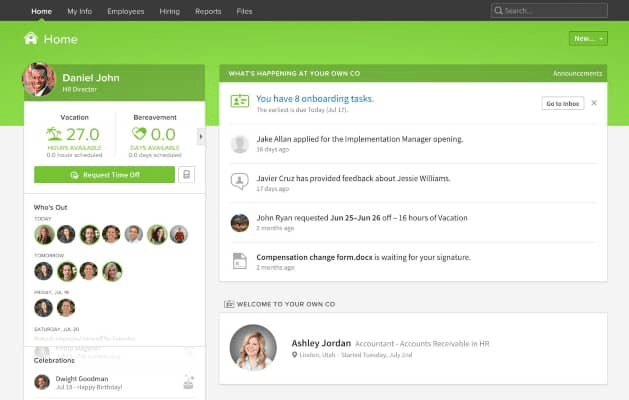Open the time off calculator icon button
The image size is (629, 400).
(187, 175)
